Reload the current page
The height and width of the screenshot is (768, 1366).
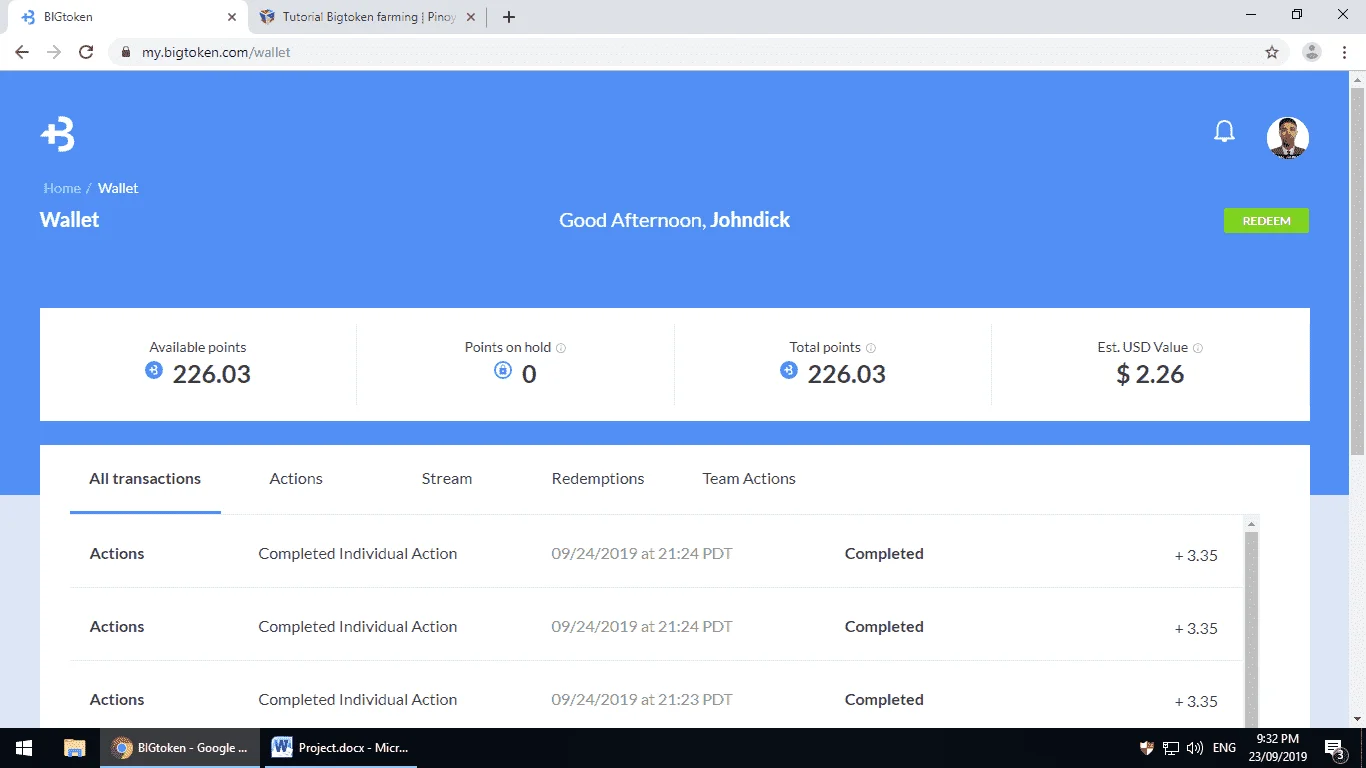coord(86,52)
